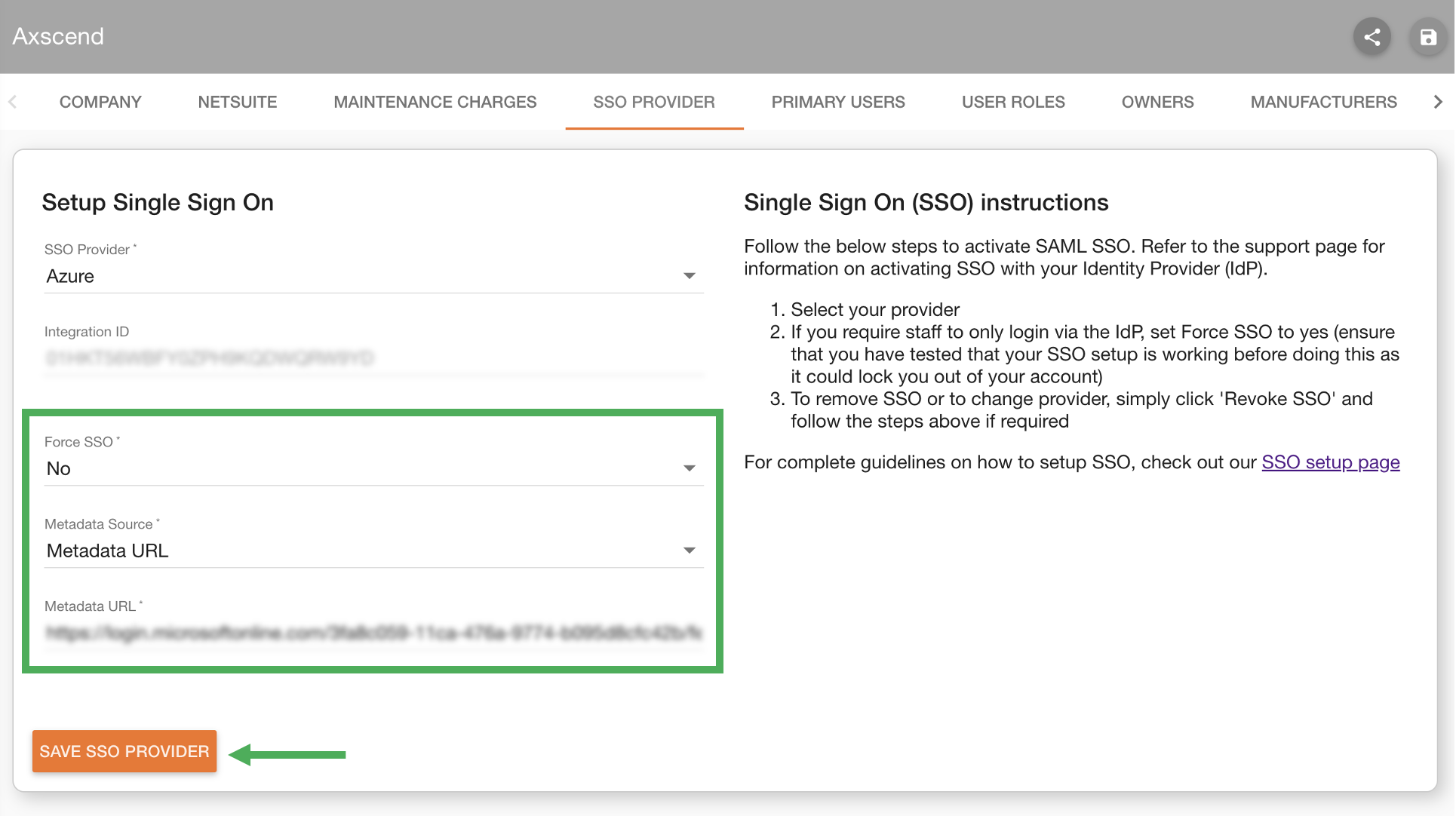Go to the Manufacturers tab

1323,102
